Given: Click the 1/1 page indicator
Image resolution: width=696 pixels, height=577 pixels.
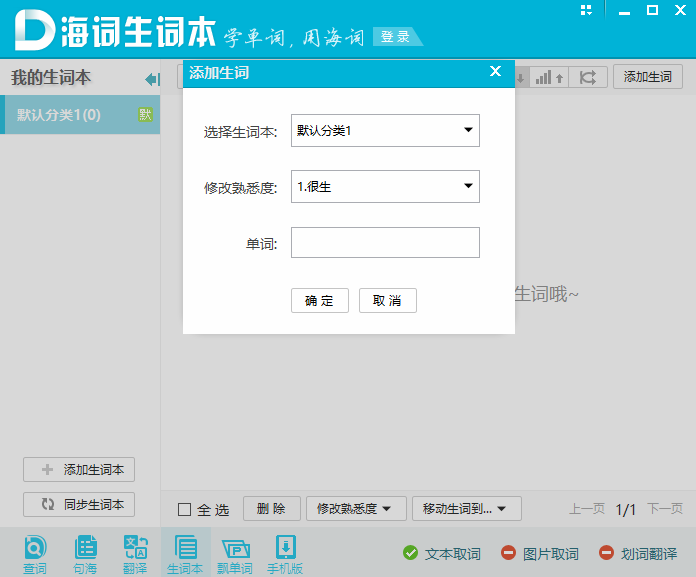Looking at the screenshot, I should click(x=625, y=510).
